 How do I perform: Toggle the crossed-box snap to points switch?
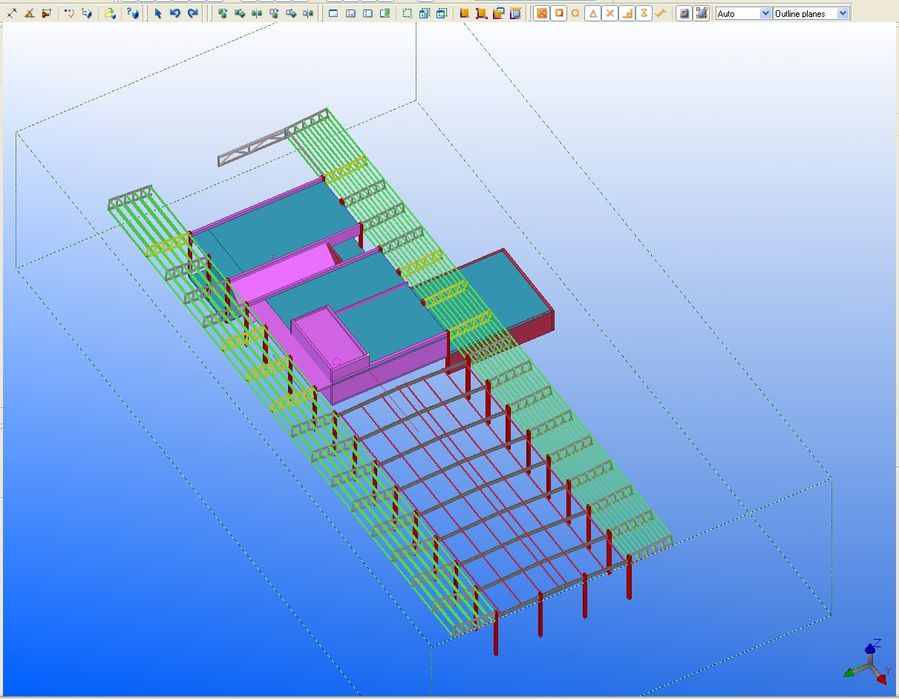541,13
